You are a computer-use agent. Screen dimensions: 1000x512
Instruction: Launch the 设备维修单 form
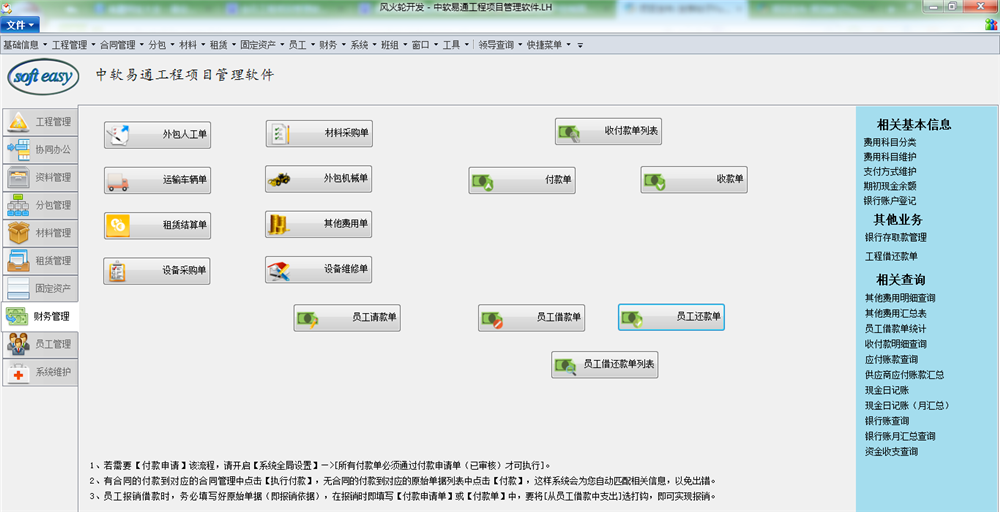click(319, 269)
